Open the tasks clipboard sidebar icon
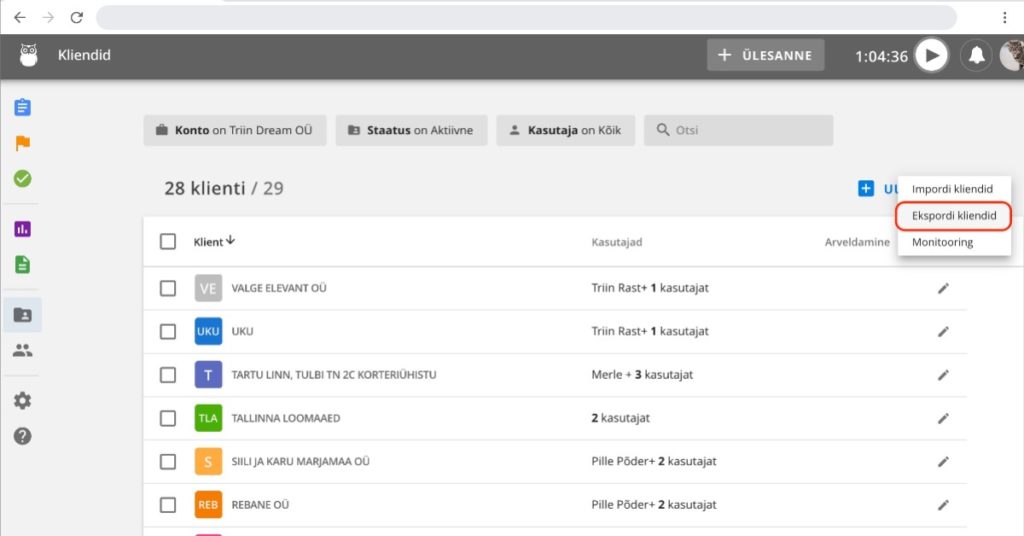Viewport: 1024px width, 536px height. pos(22,107)
